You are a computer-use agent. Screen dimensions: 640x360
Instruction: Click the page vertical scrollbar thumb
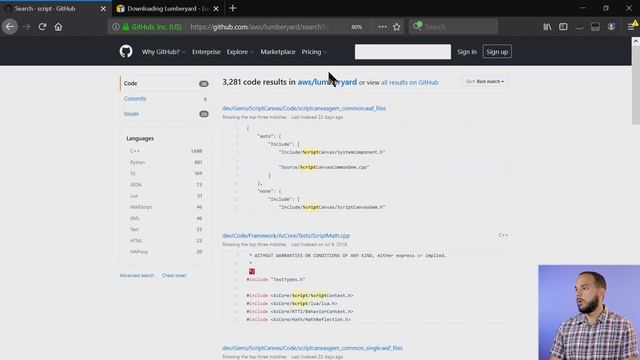636,84
